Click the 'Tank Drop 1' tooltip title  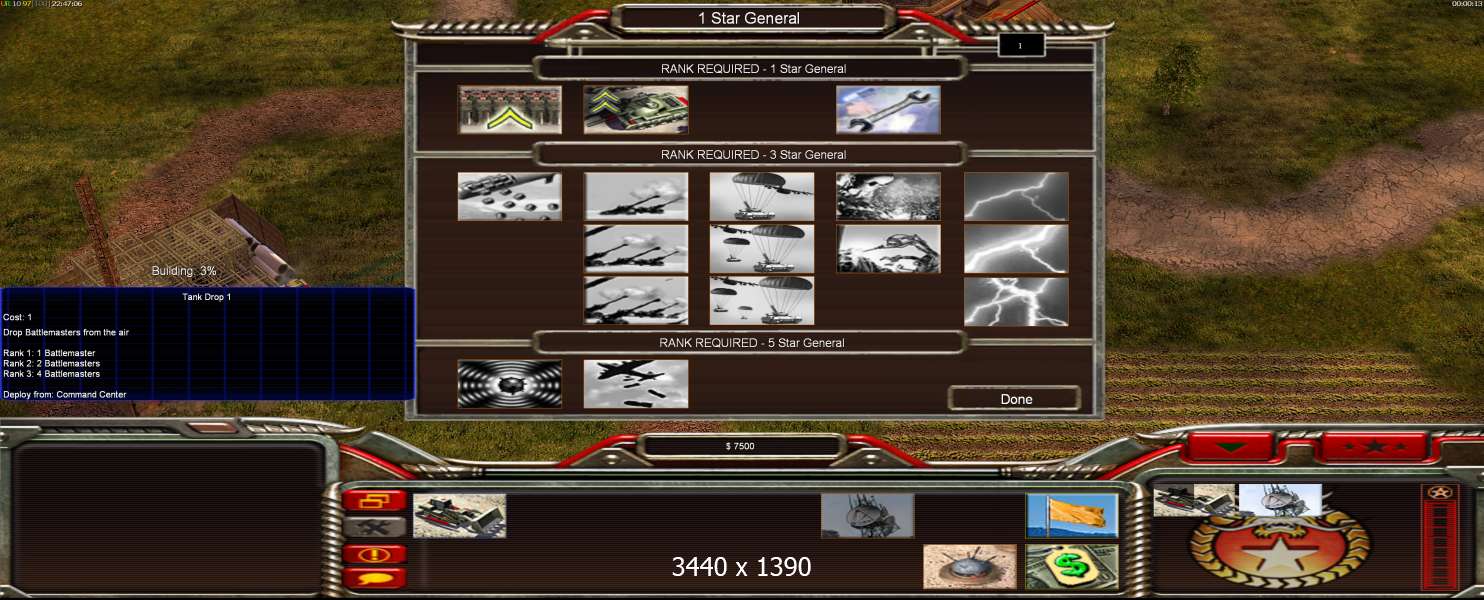coord(207,297)
